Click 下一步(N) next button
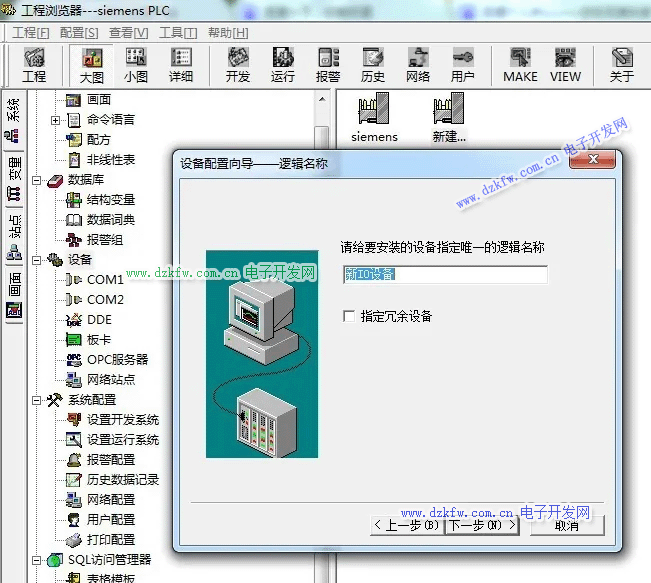The image size is (651, 583). tap(482, 525)
